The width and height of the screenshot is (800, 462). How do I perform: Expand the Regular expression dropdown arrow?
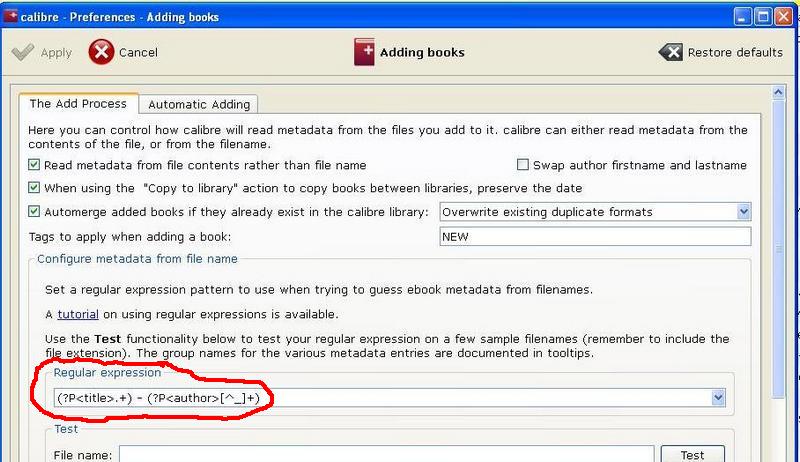pyautogui.click(x=718, y=398)
